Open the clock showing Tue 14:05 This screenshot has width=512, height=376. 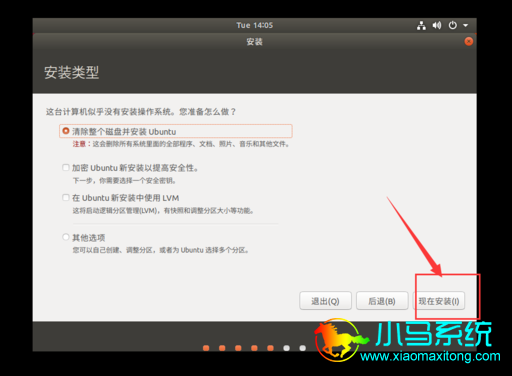point(255,25)
